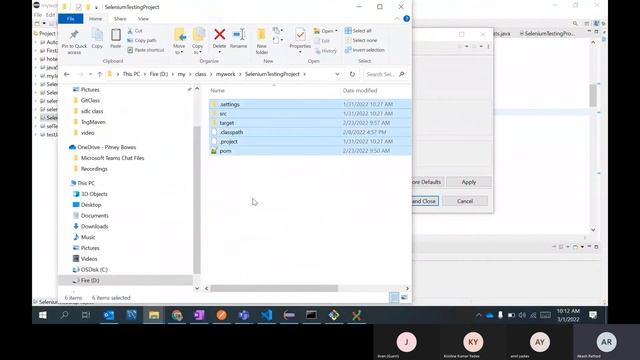Click the Restore Defaults button

tap(427, 182)
